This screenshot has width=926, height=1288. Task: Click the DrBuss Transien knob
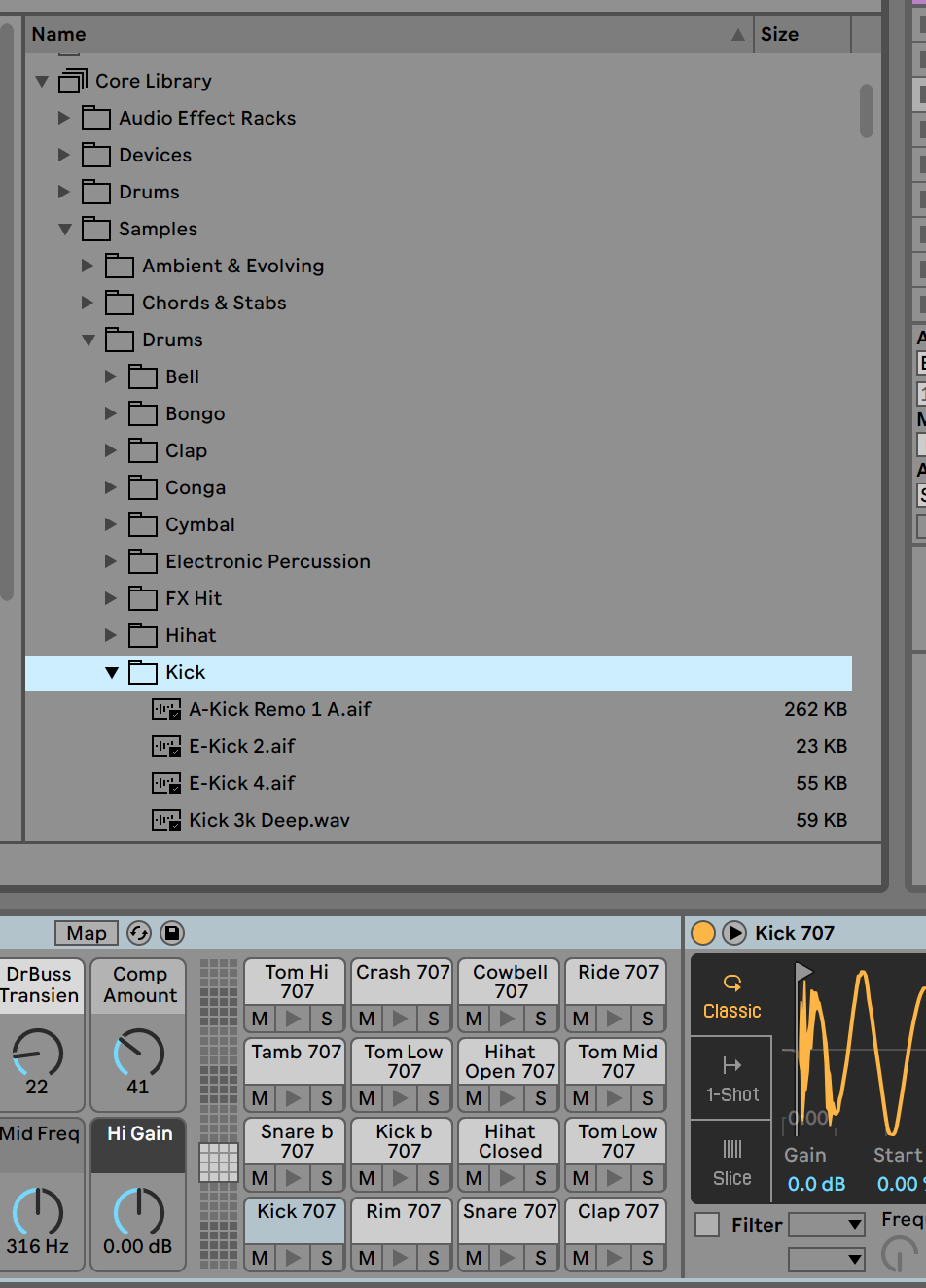click(x=37, y=1052)
